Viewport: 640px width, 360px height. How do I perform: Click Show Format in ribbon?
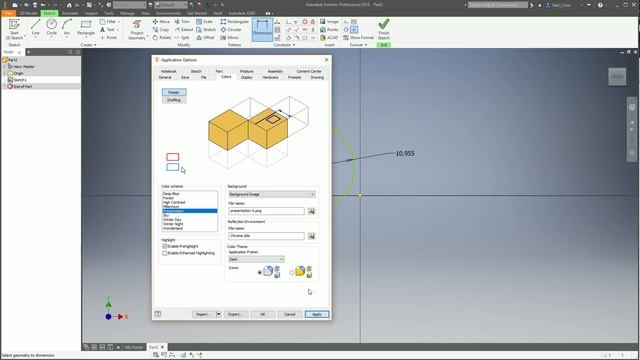358,38
